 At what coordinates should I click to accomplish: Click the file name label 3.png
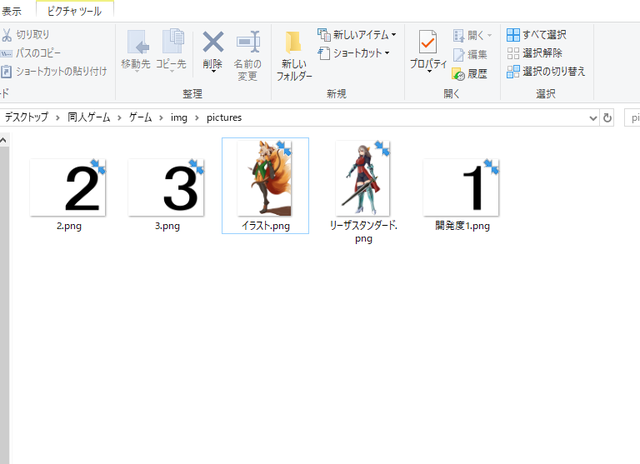(167, 226)
